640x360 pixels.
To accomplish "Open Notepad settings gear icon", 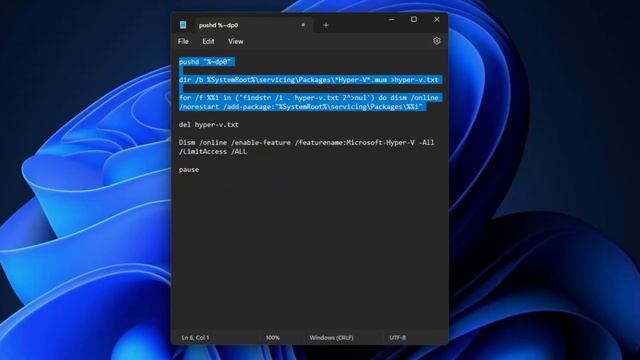I will (x=437, y=41).
